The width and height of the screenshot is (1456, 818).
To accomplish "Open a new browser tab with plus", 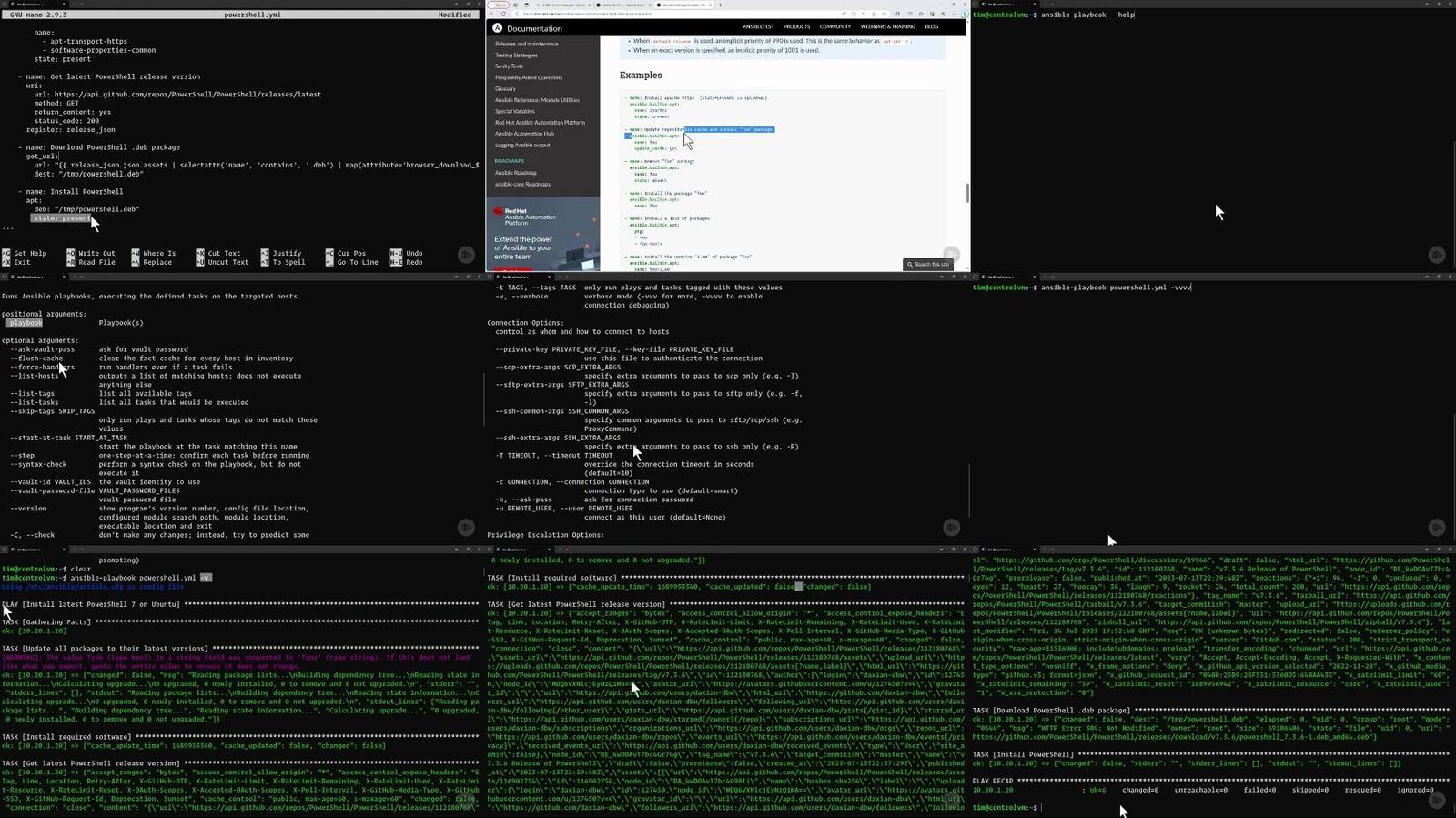I will click(x=720, y=5).
